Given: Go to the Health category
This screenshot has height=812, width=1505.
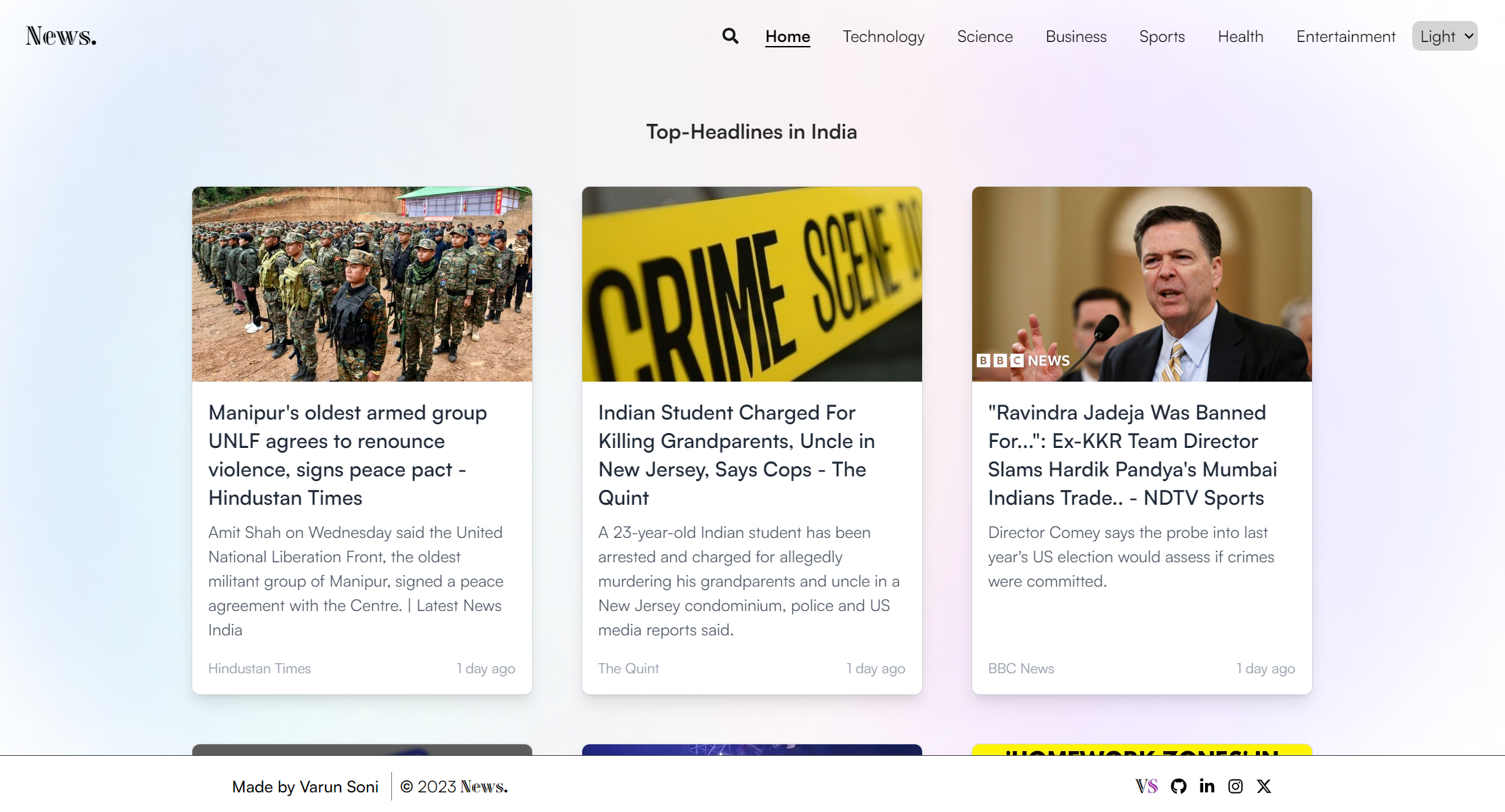Looking at the screenshot, I should [x=1240, y=37].
